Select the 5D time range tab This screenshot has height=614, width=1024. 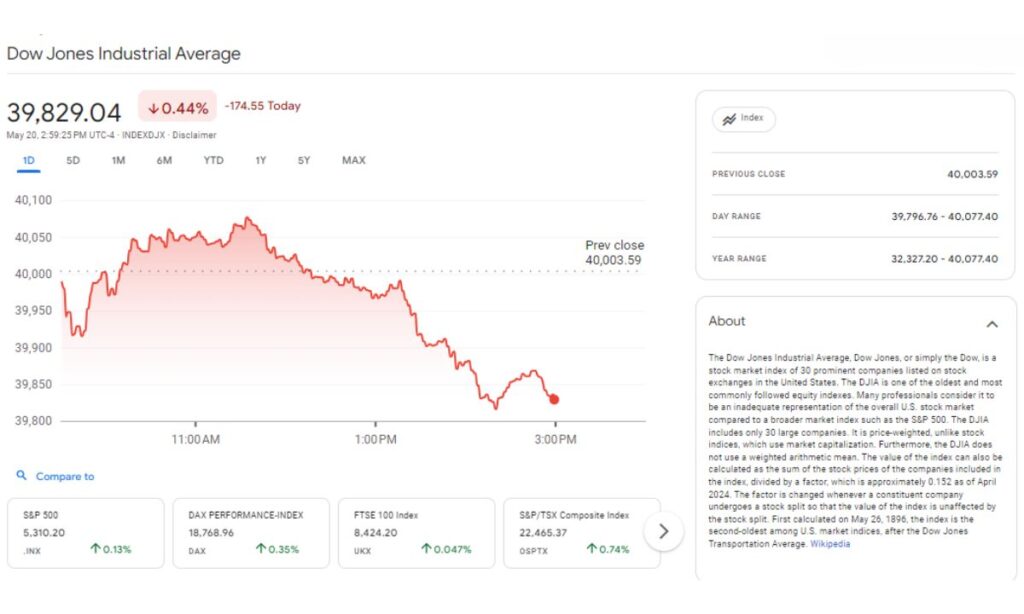coord(72,160)
